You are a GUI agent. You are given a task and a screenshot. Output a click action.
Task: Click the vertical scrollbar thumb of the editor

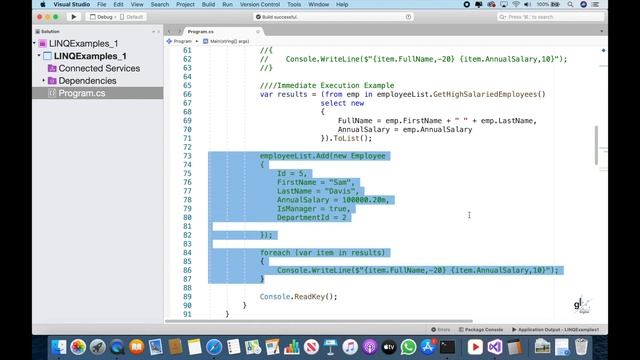point(596,145)
